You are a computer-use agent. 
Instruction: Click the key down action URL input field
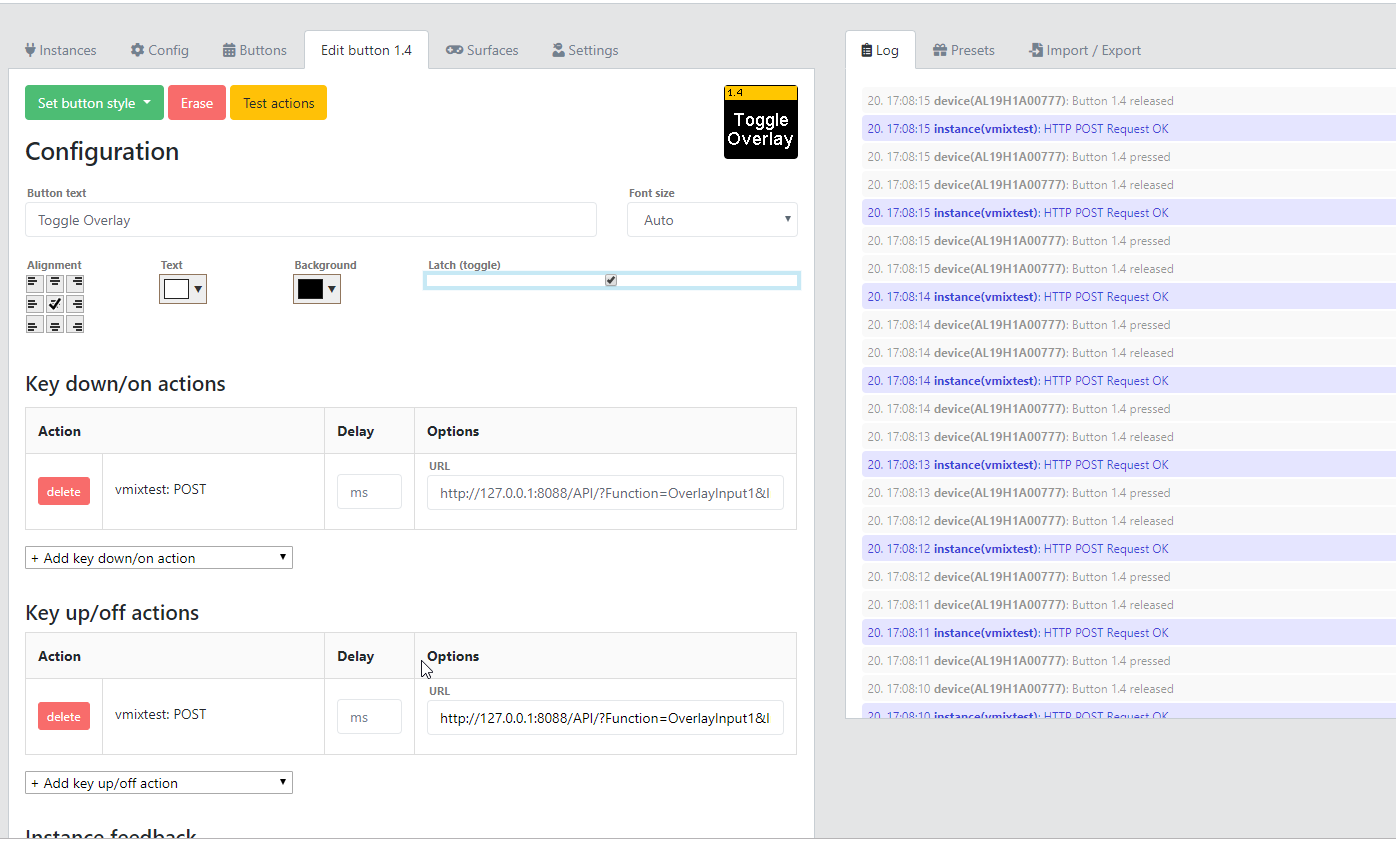point(605,492)
